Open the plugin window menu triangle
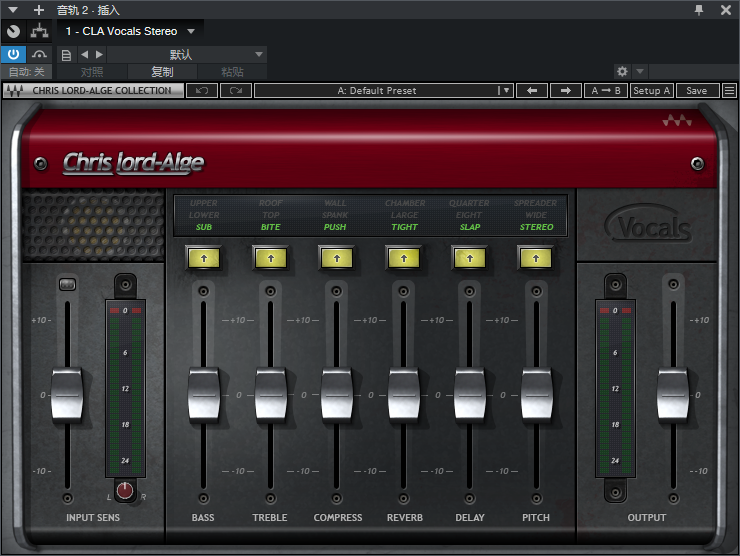 tap(13, 9)
